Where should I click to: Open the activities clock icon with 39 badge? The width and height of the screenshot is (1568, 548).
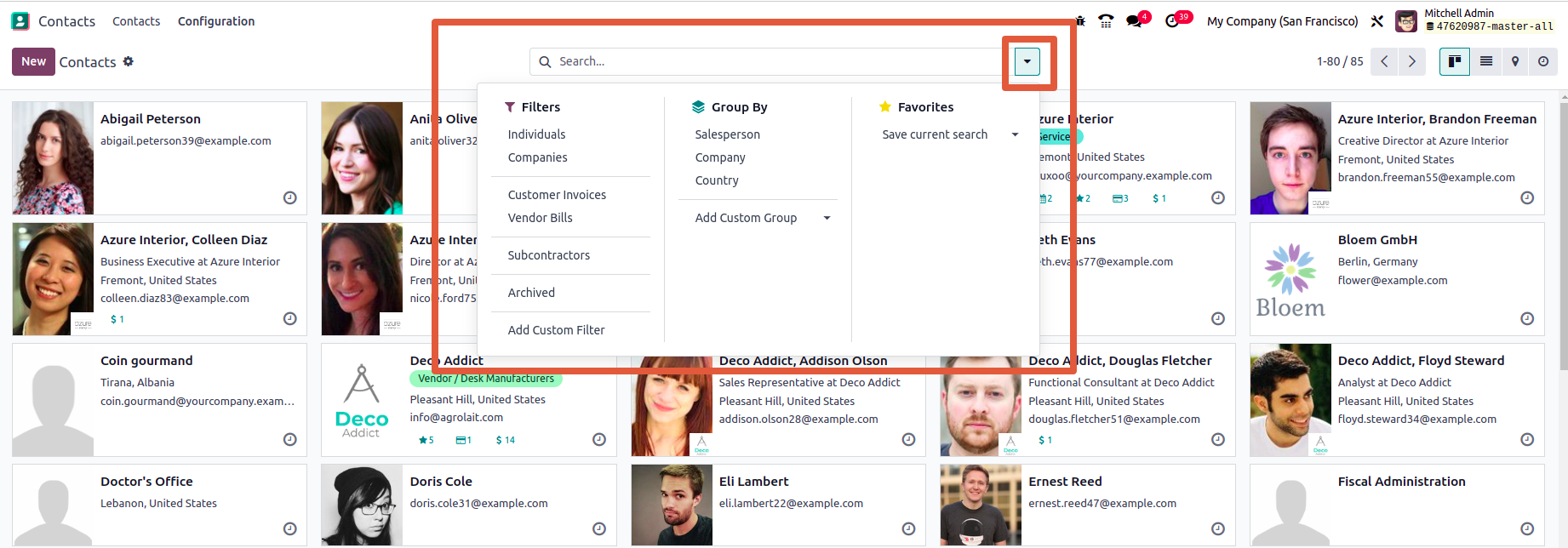[1172, 21]
